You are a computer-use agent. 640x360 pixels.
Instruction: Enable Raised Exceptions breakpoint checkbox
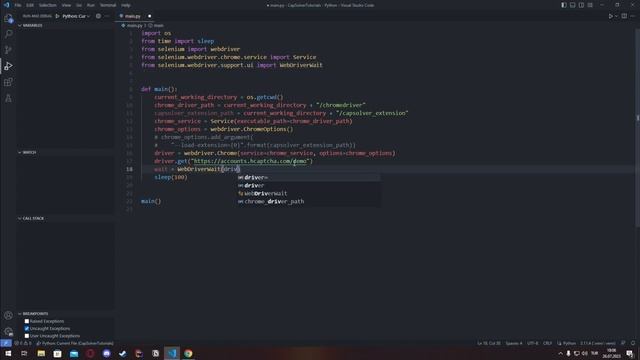pos(27,321)
